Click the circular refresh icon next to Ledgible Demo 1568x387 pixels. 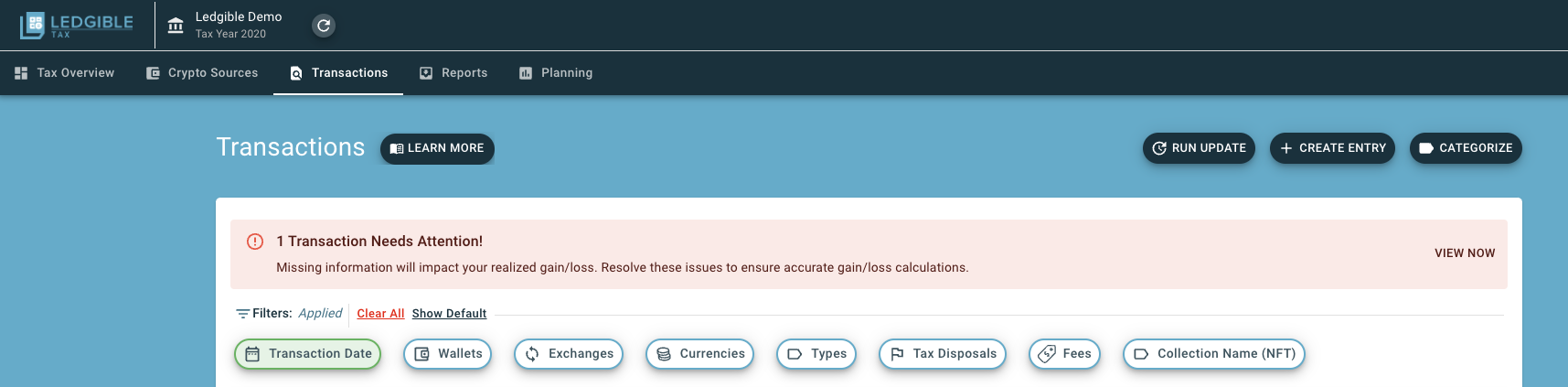coord(324,26)
